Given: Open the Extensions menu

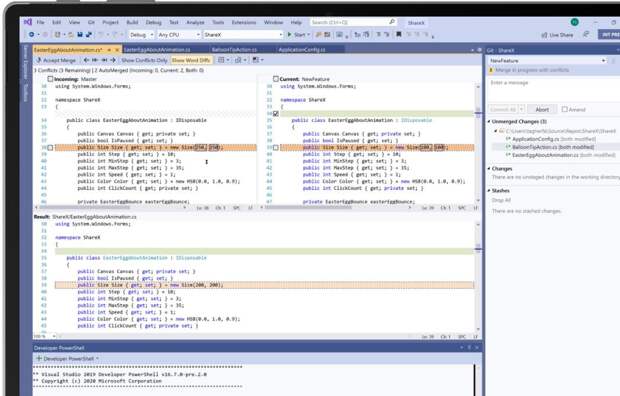Looking at the screenshot, I should pos(244,23).
